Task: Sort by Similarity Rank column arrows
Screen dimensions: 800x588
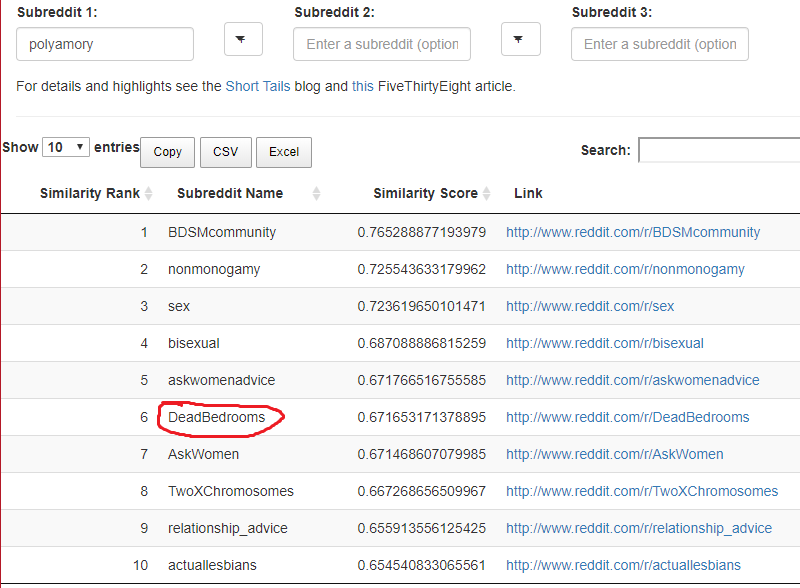Action: tap(148, 193)
